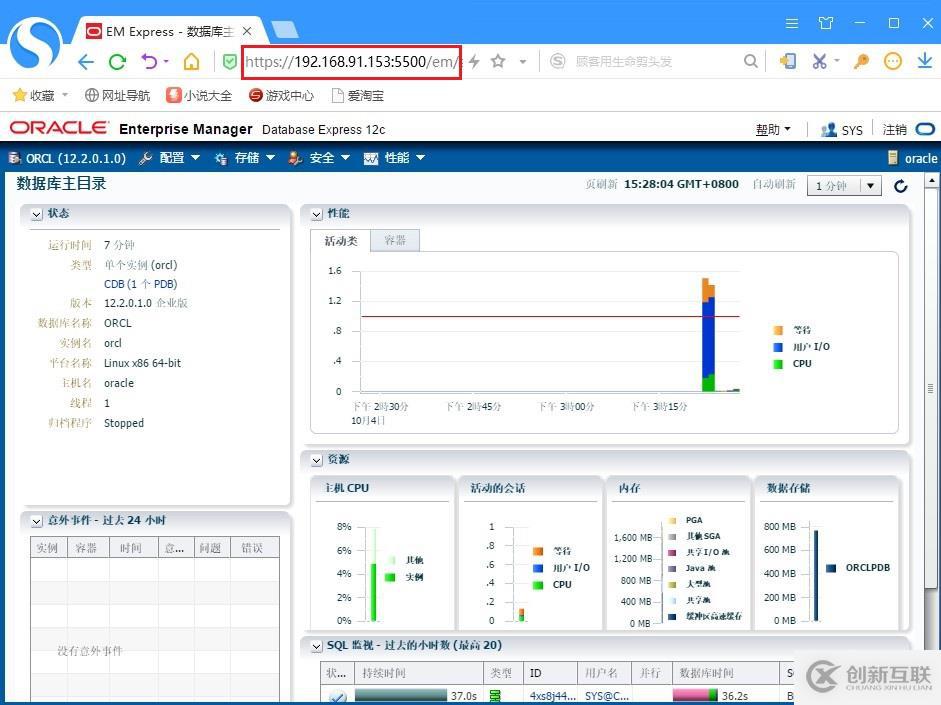Open the 存储 storage menu

[x=246, y=158]
